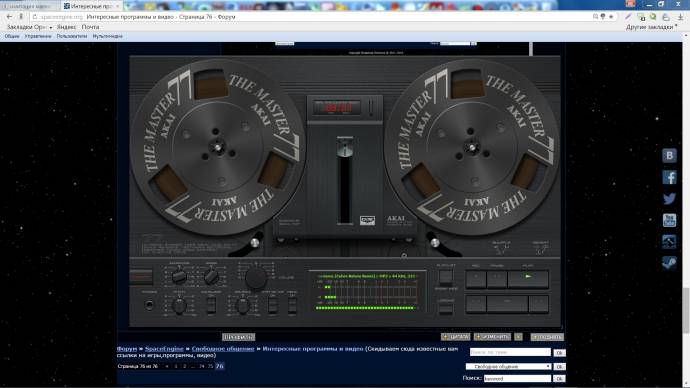This screenshot has height=388, width=690.
Task: Open the VK social sidebar icon
Action: tap(669, 155)
